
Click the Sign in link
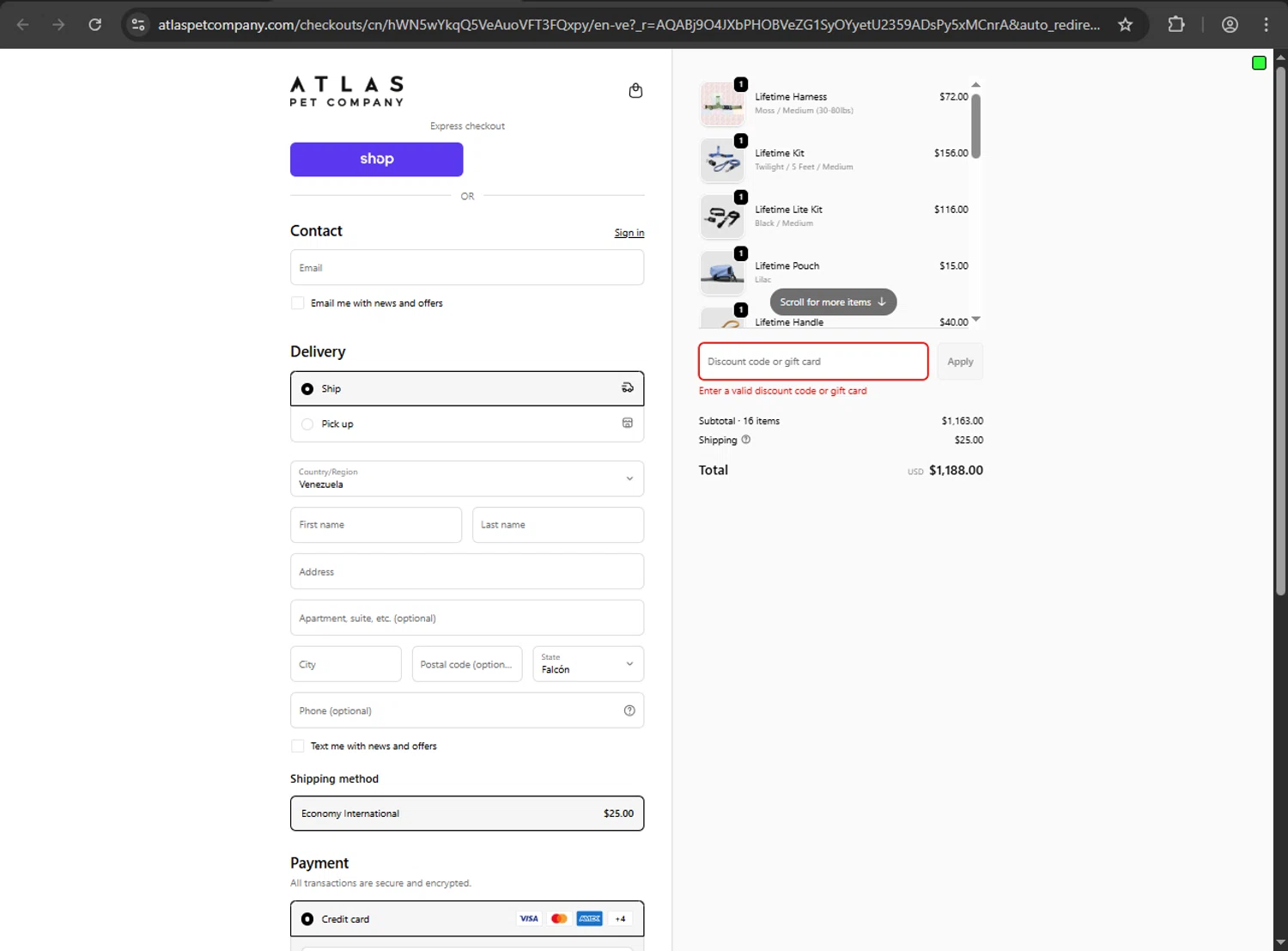(629, 233)
